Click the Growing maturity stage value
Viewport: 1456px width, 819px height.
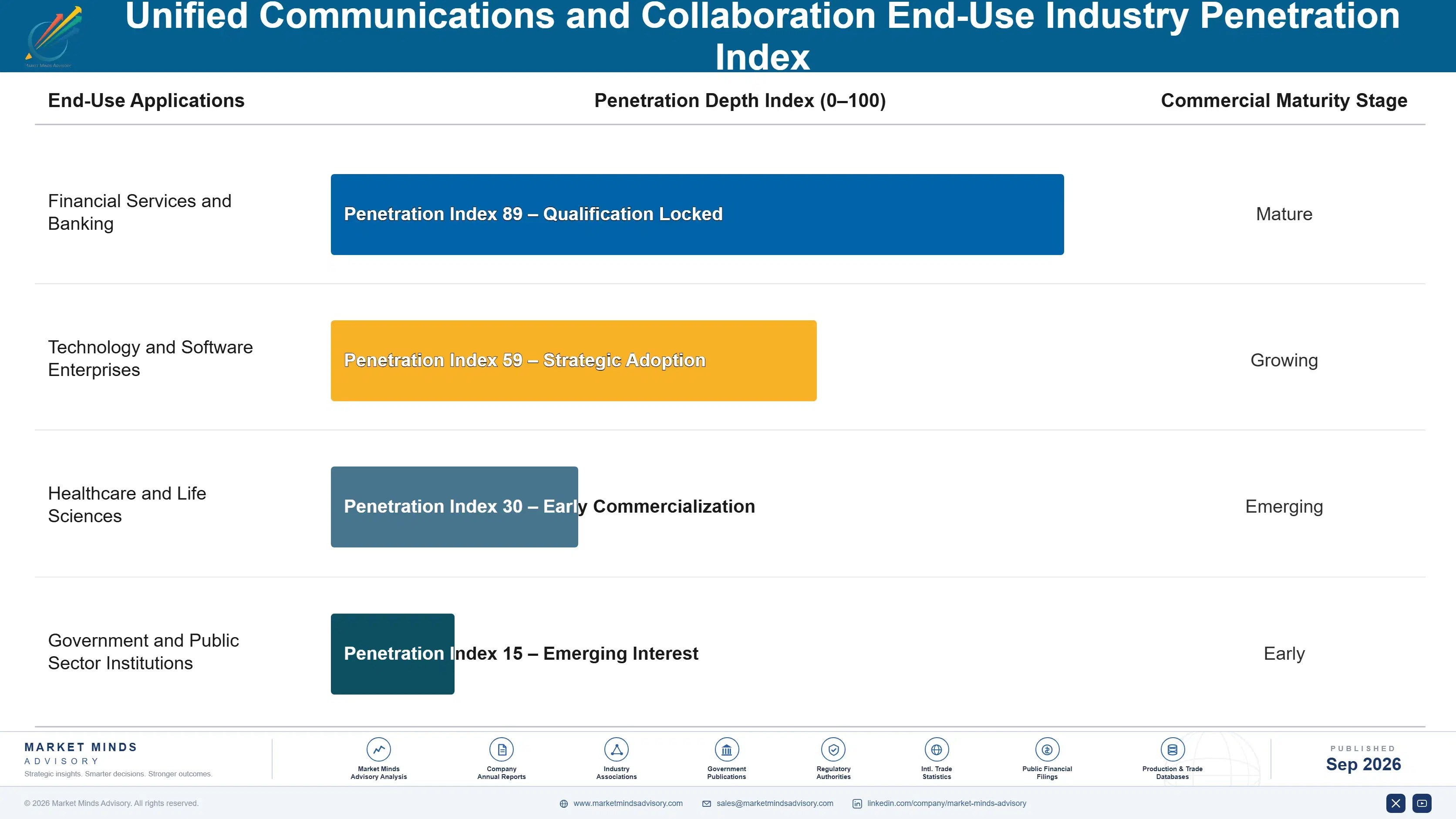pyautogui.click(x=1284, y=360)
